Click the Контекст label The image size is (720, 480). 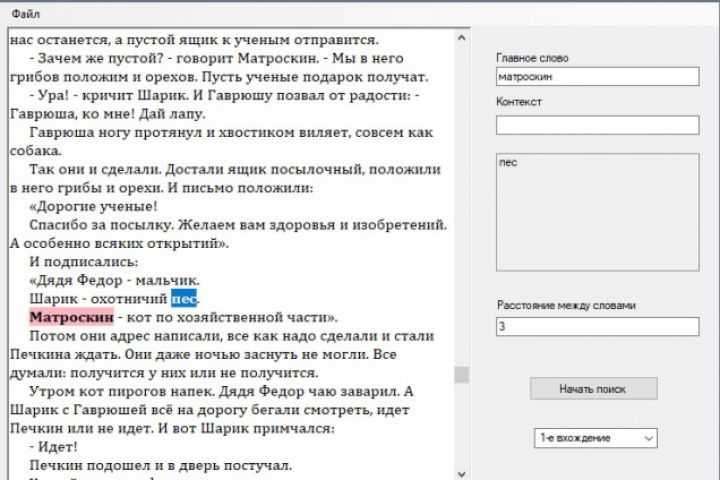coord(519,102)
